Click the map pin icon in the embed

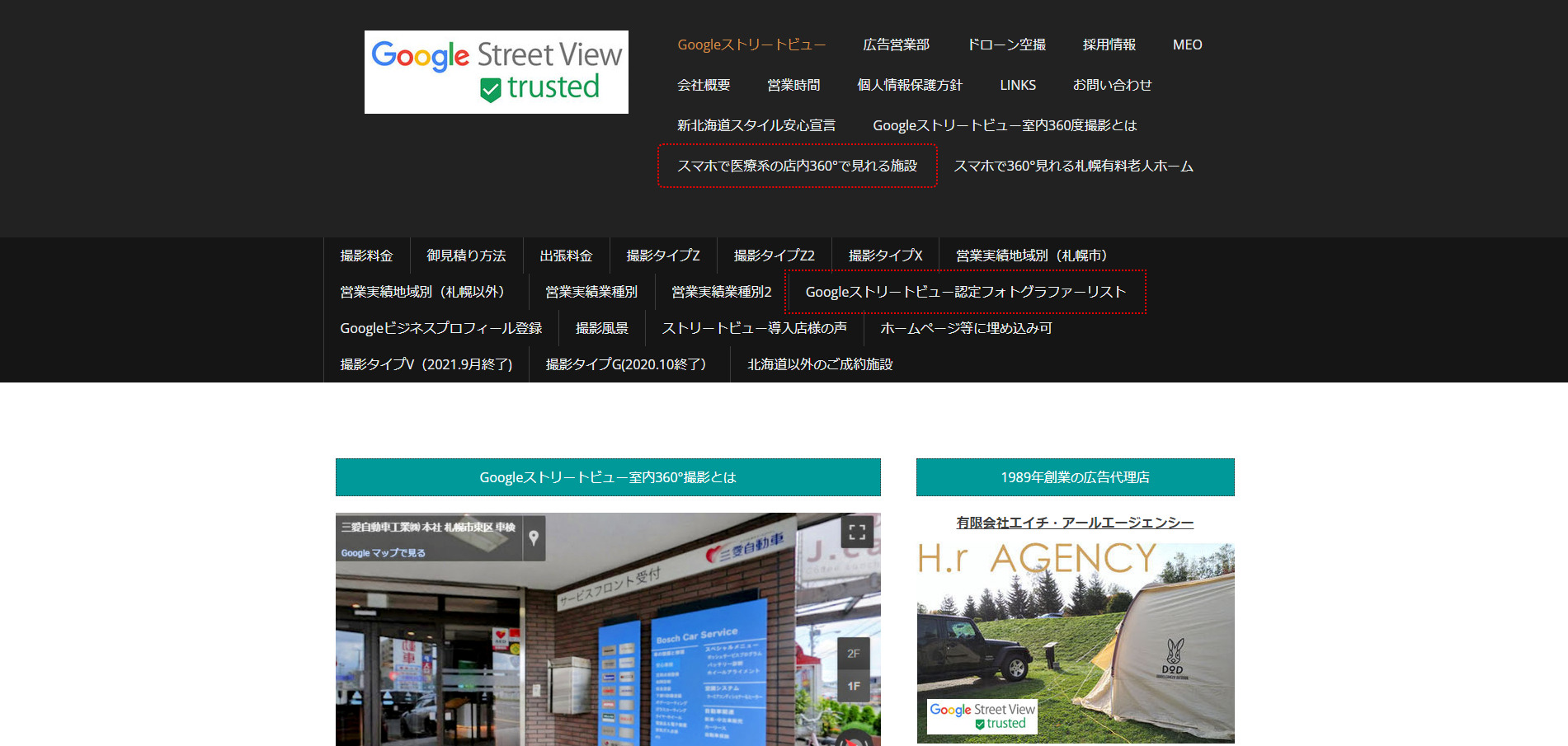[x=534, y=538]
